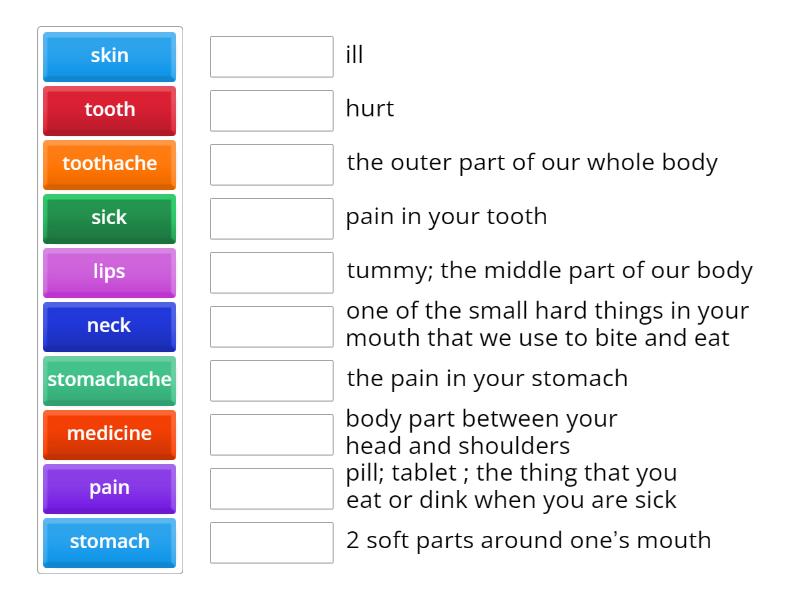The width and height of the screenshot is (800, 600).
Task: Click the box beside 'the outer part' definition
Action: point(271,164)
